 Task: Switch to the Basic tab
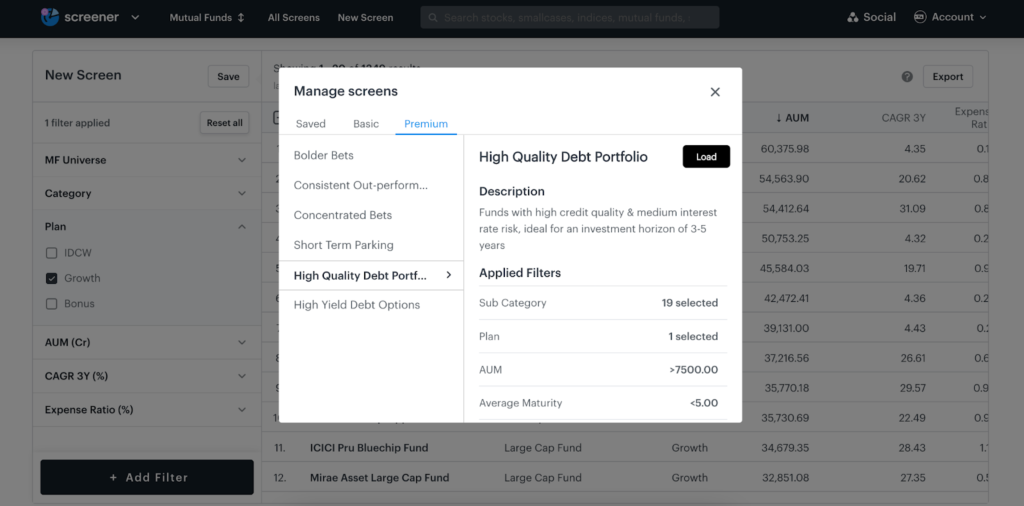pos(366,124)
